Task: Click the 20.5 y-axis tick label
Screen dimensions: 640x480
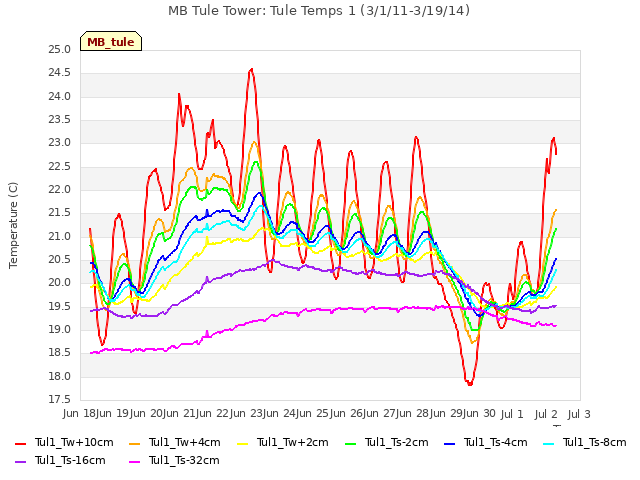Action: tap(60, 260)
